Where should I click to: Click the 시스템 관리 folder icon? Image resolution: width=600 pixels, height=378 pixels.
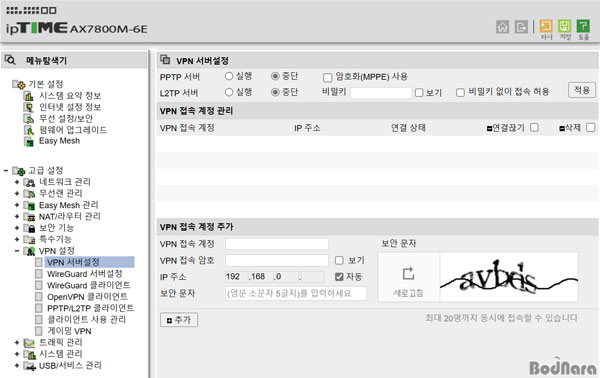29,354
